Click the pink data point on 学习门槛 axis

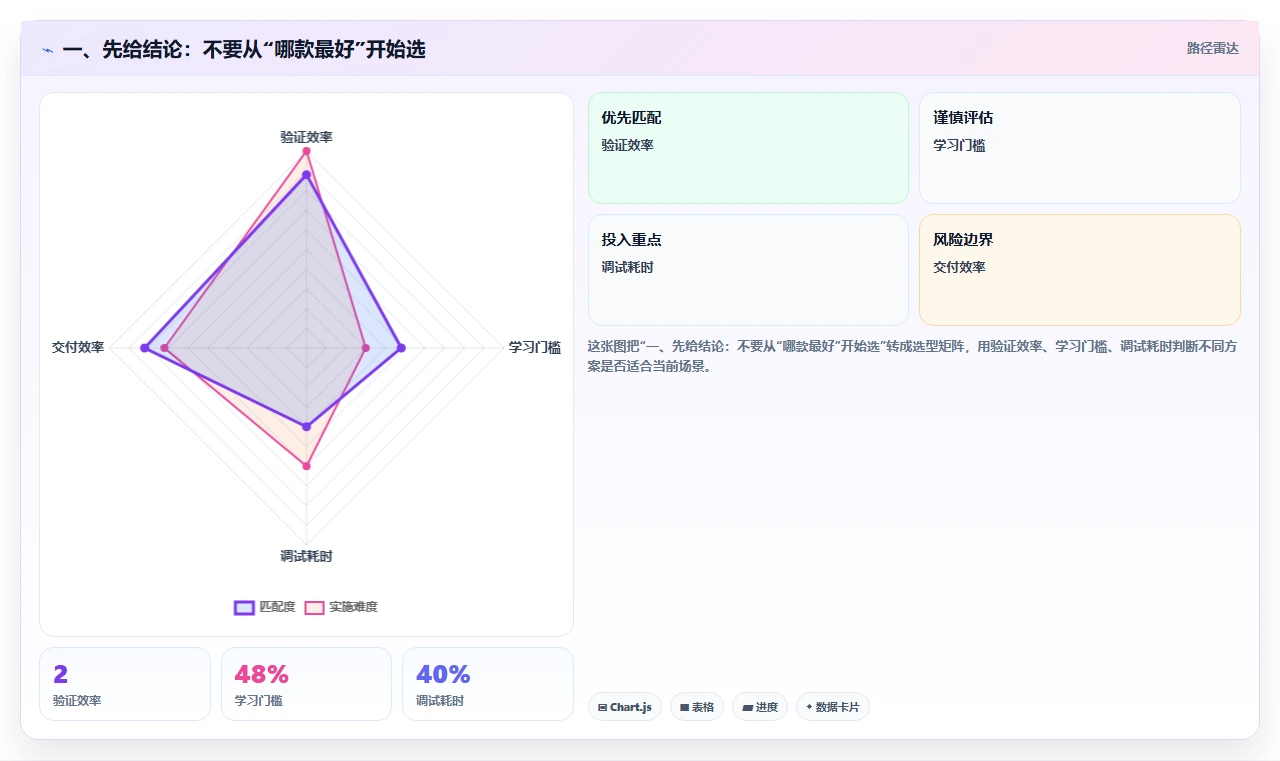tap(365, 348)
